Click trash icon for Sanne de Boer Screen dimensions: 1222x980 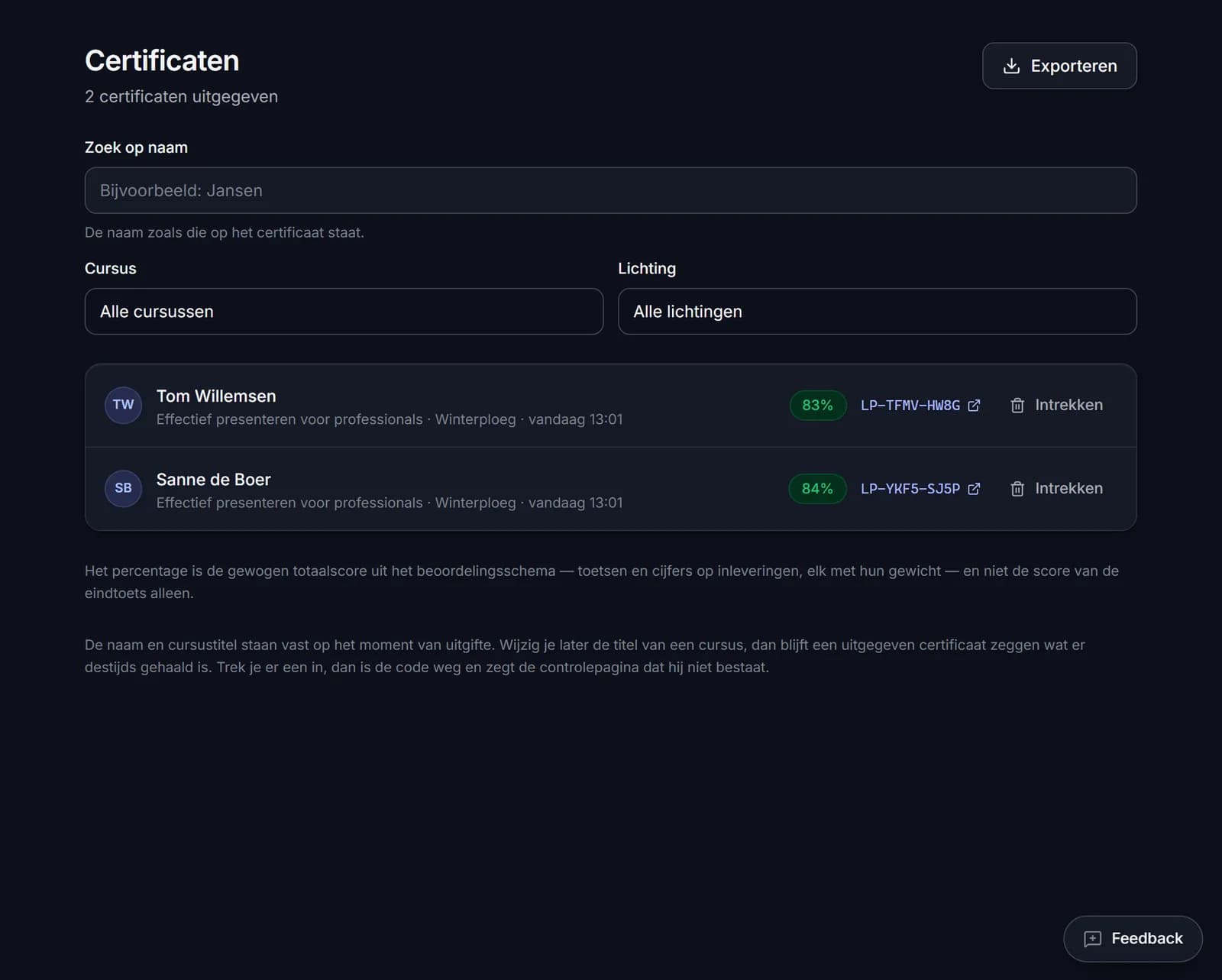1017,489
